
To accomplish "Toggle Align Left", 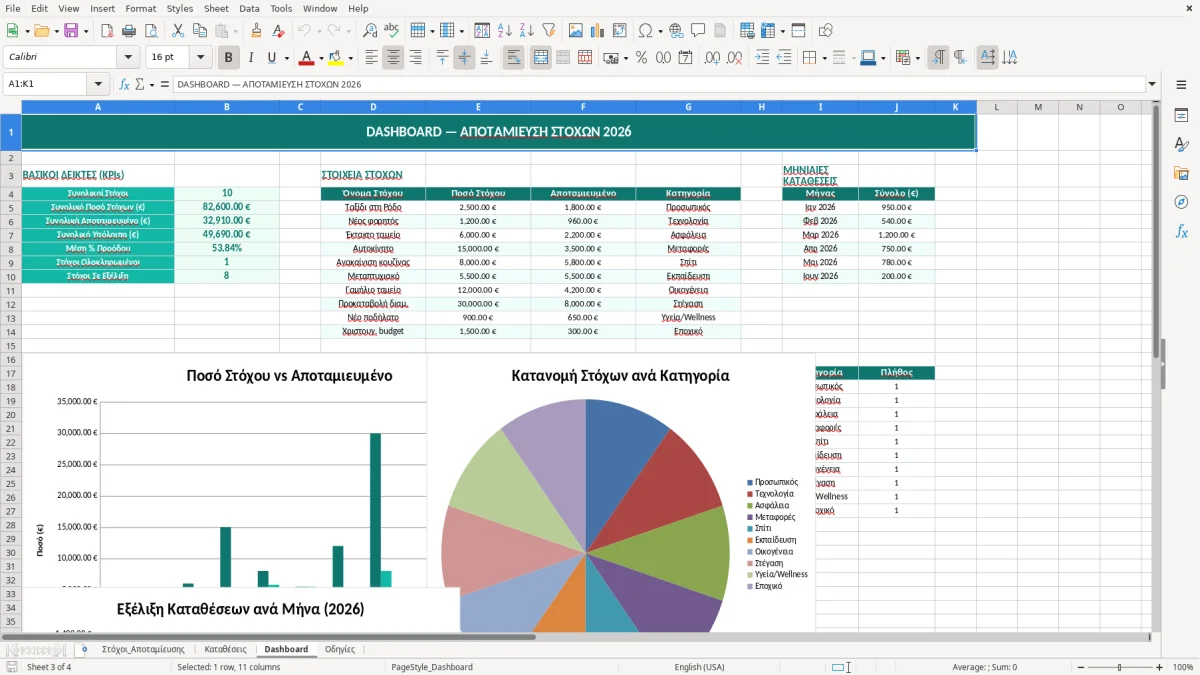I will pyautogui.click(x=371, y=58).
